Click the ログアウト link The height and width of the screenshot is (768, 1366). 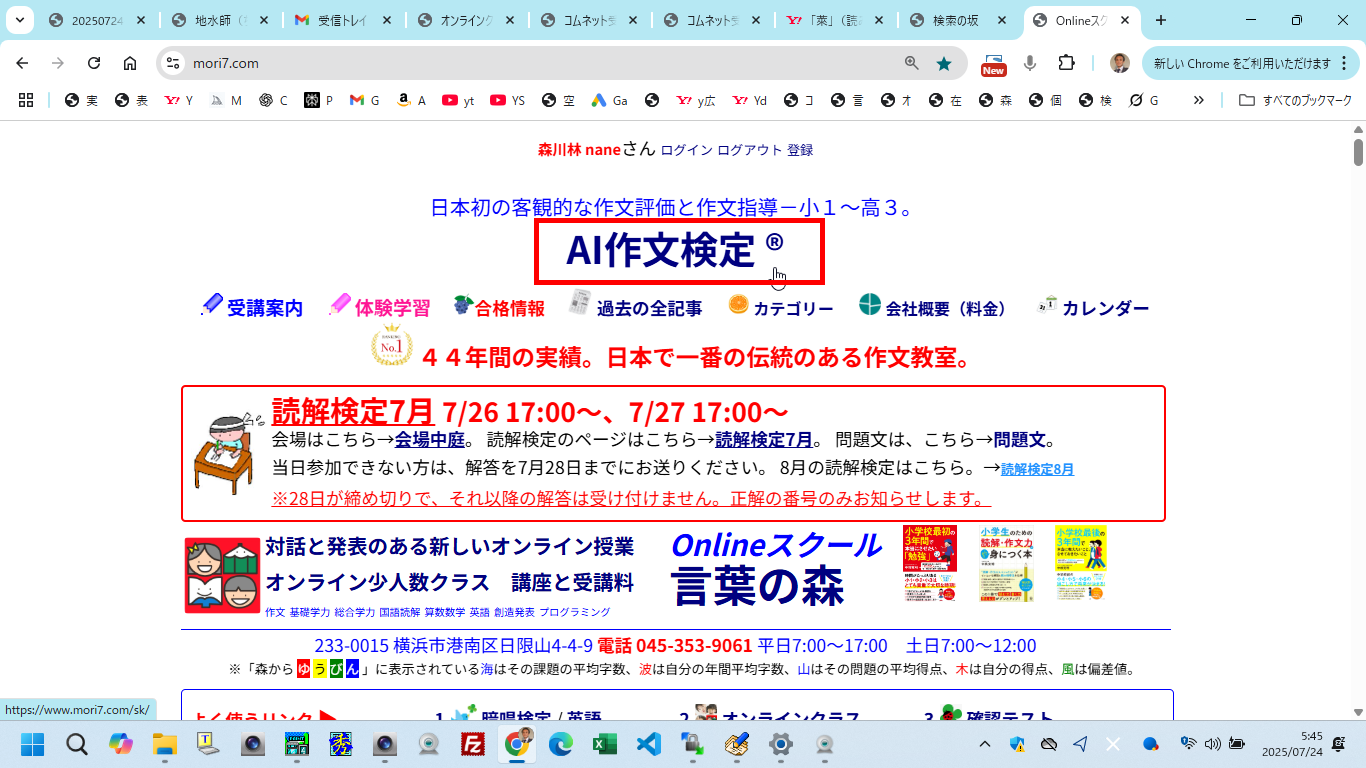pos(750,150)
